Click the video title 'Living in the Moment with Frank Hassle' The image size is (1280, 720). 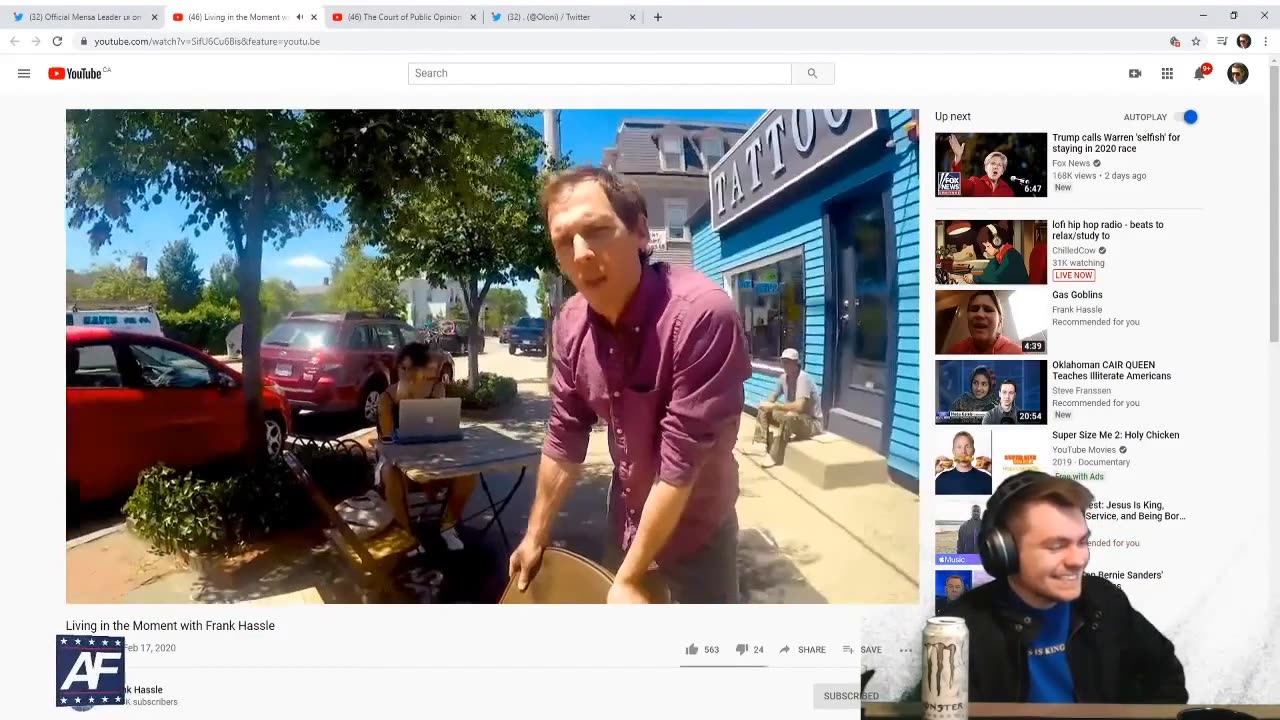[170, 626]
